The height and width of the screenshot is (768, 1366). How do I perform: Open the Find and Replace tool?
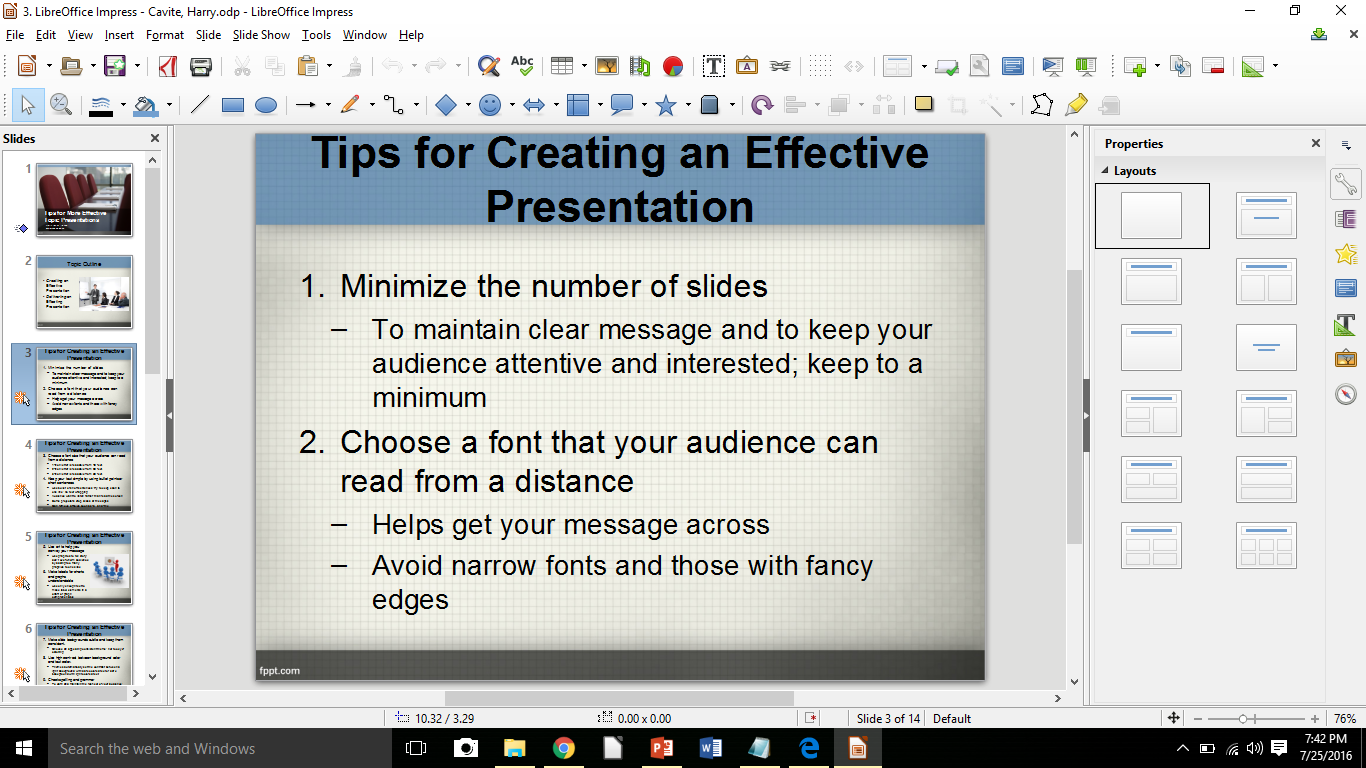click(487, 66)
